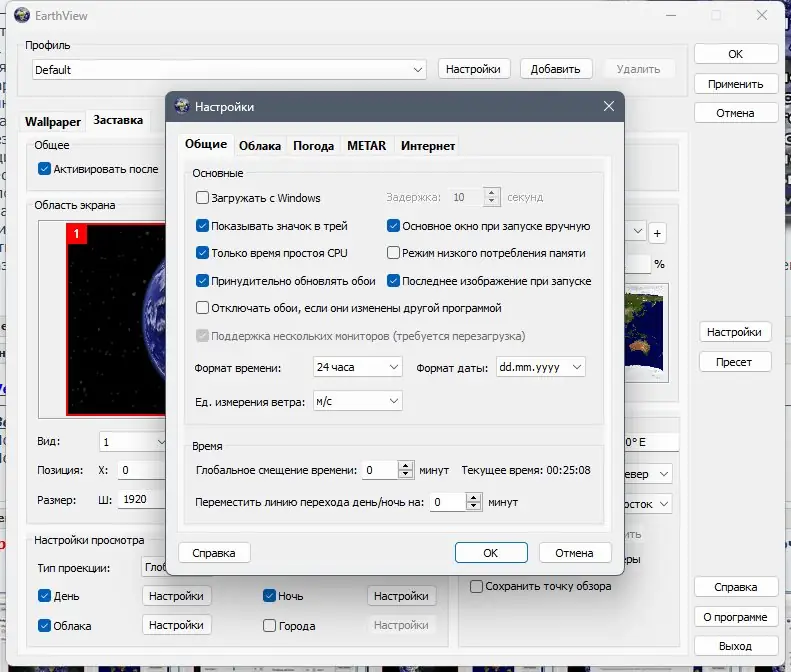The height and width of the screenshot is (672, 791).
Task: Click Размер Ш field showing 1920
Action: coord(142,499)
